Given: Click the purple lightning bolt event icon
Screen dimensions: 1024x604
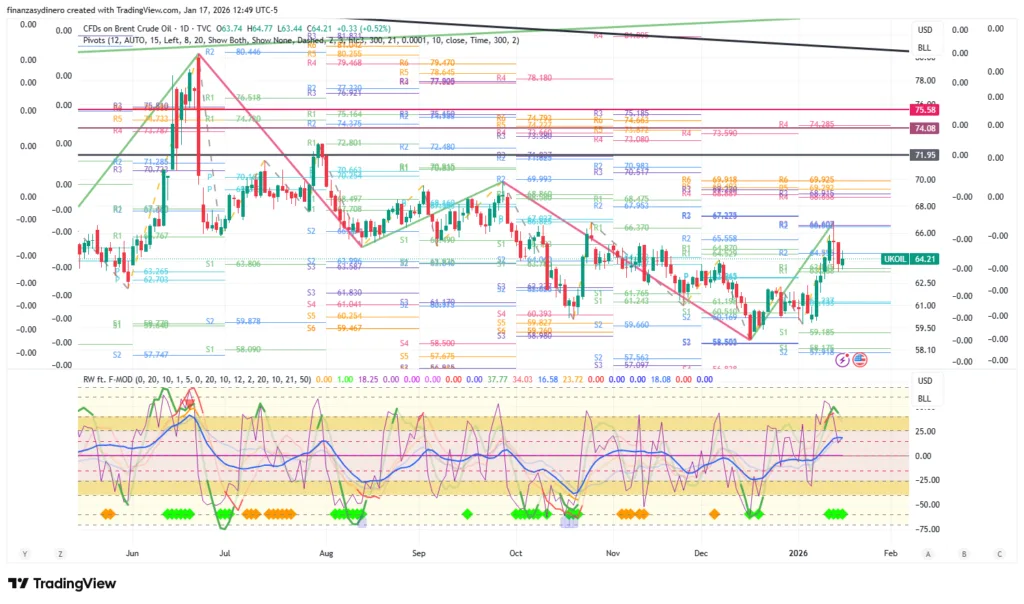Looking at the screenshot, I should 842,360.
